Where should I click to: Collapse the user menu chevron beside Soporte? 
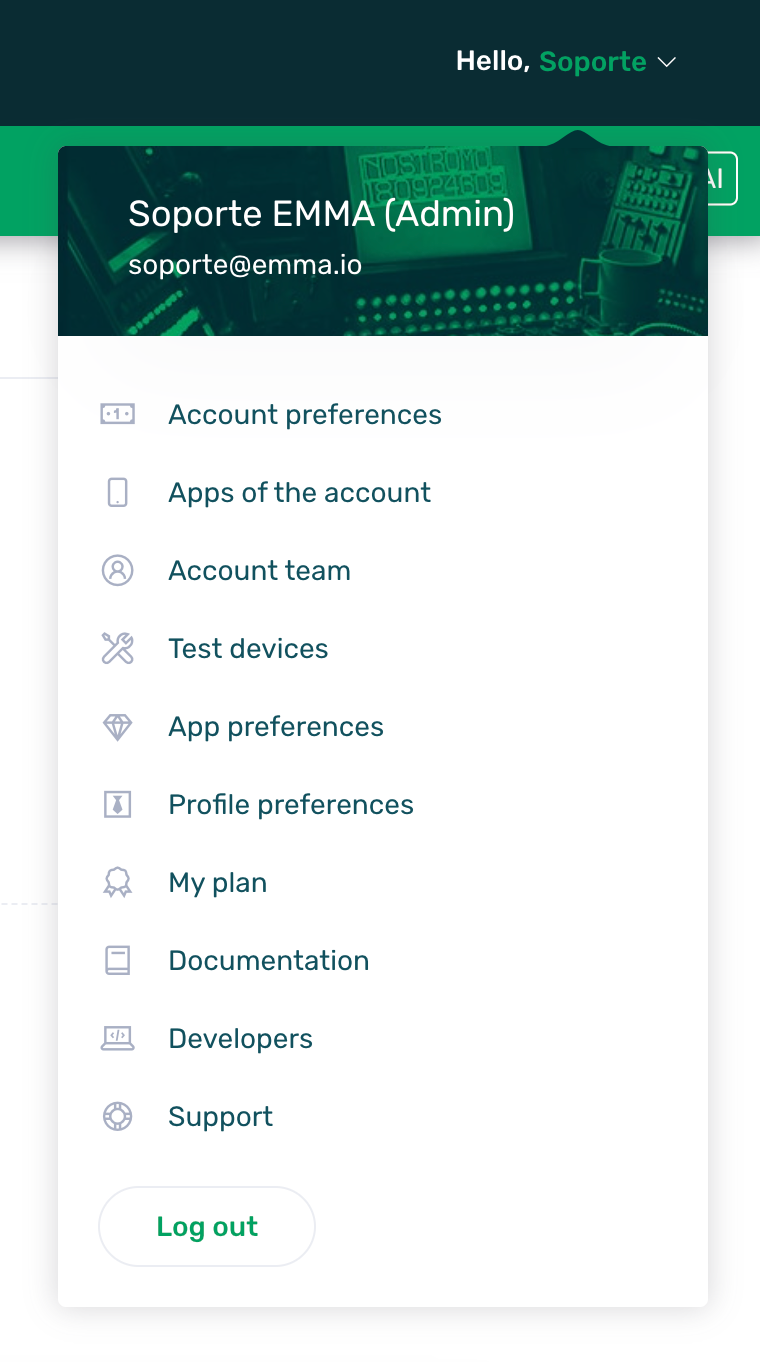(667, 63)
